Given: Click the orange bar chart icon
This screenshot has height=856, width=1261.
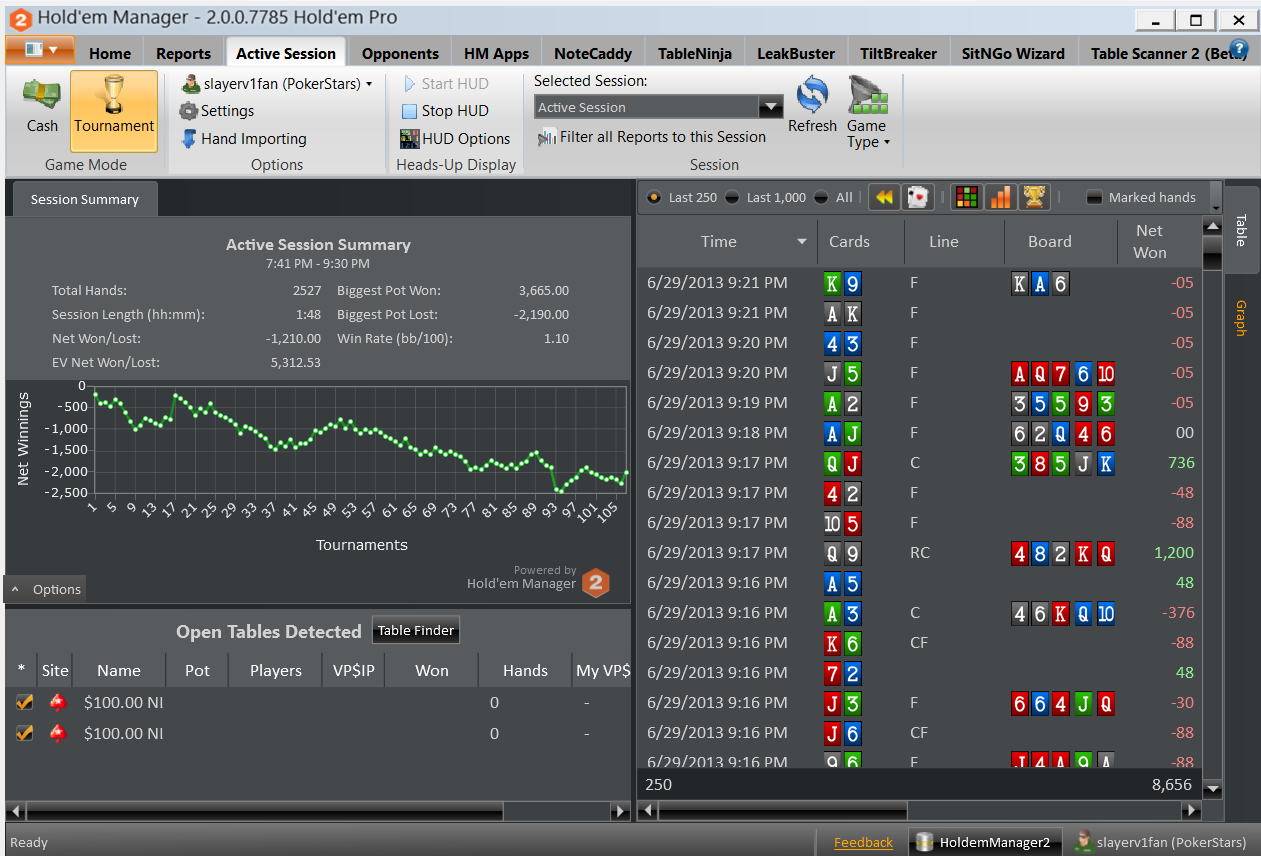Looking at the screenshot, I should pos(1000,198).
